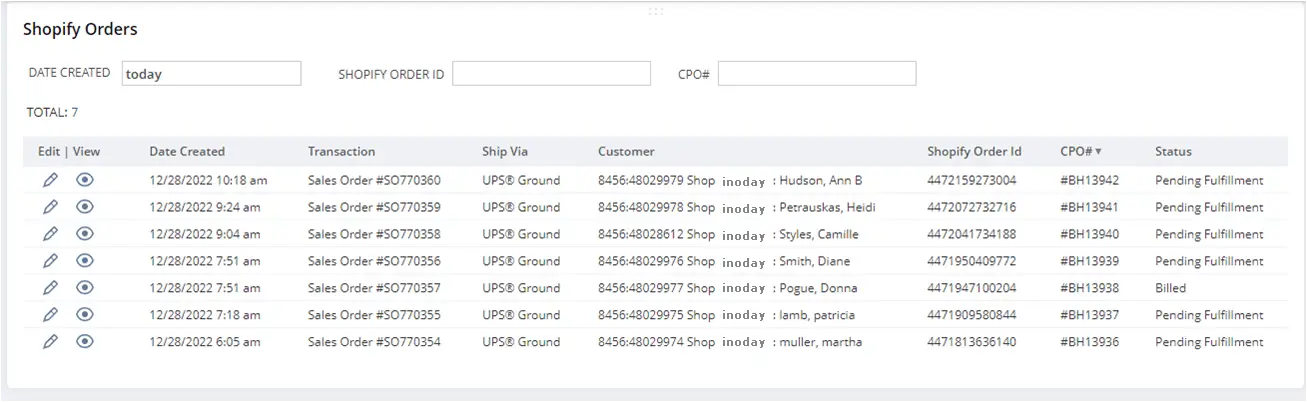1307x402 pixels.
Task: Click Shopify Order Id 4472072732716
Action: click(x=972, y=208)
